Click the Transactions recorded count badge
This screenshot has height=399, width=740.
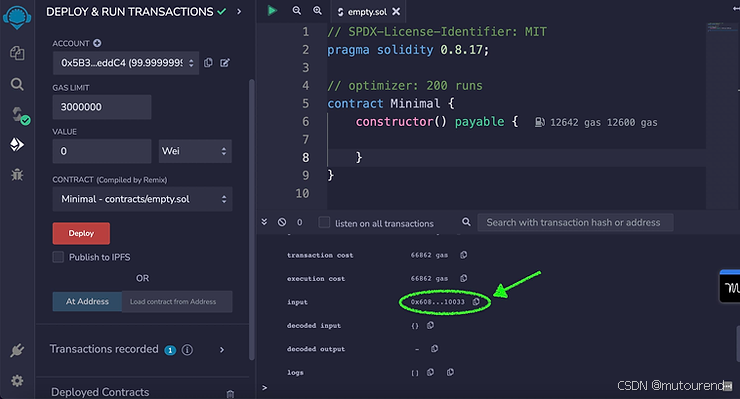tap(170, 350)
